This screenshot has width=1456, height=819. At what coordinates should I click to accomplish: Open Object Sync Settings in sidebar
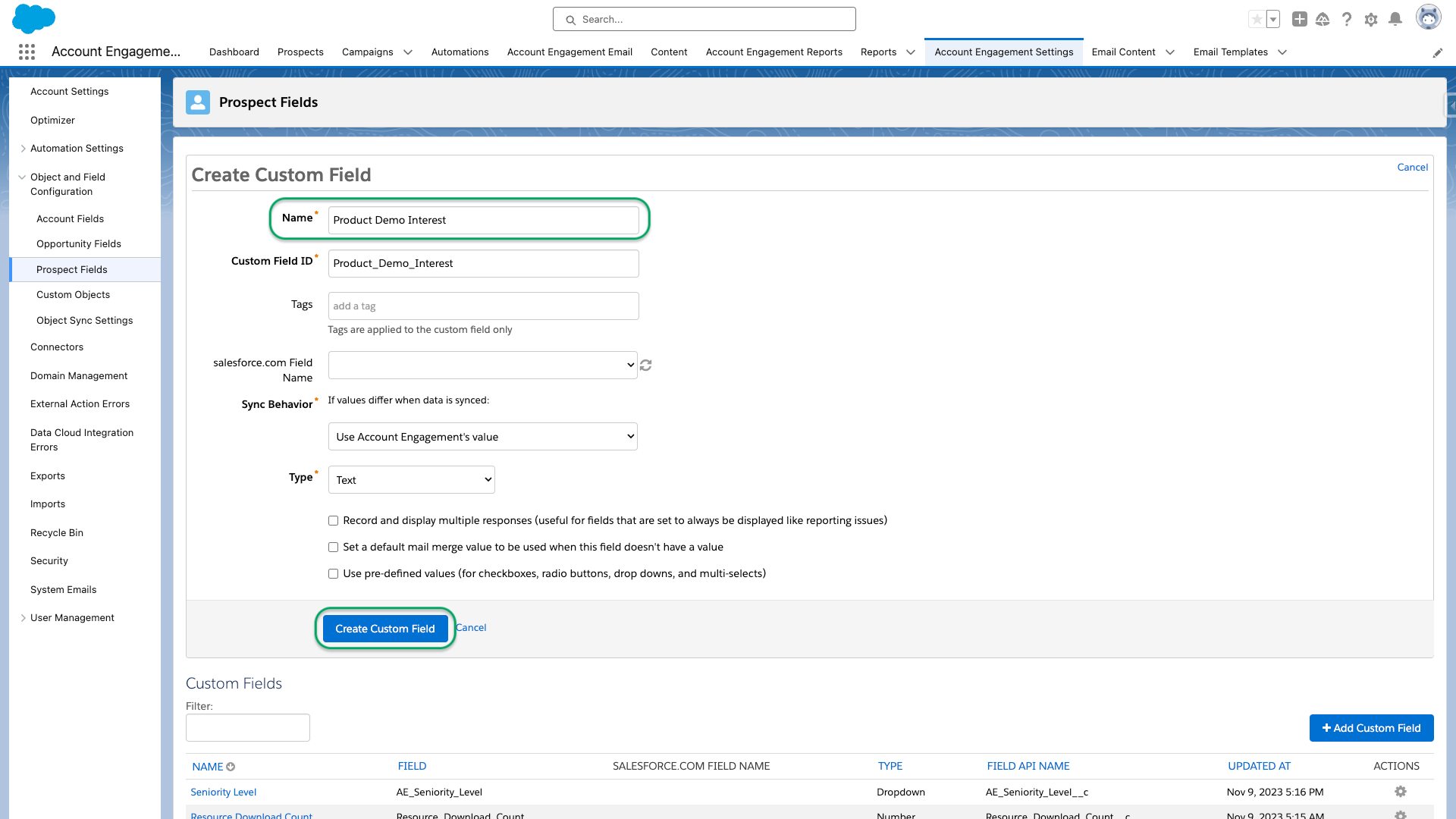click(85, 321)
